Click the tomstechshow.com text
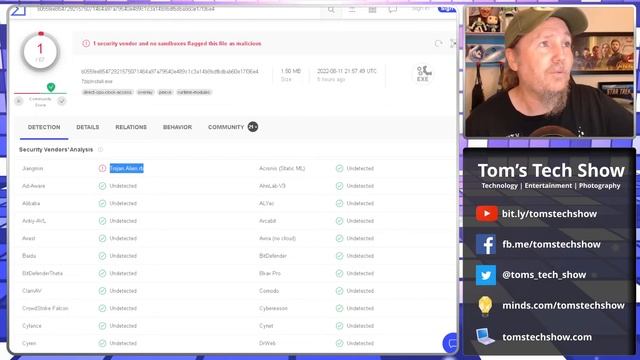 click(547, 337)
